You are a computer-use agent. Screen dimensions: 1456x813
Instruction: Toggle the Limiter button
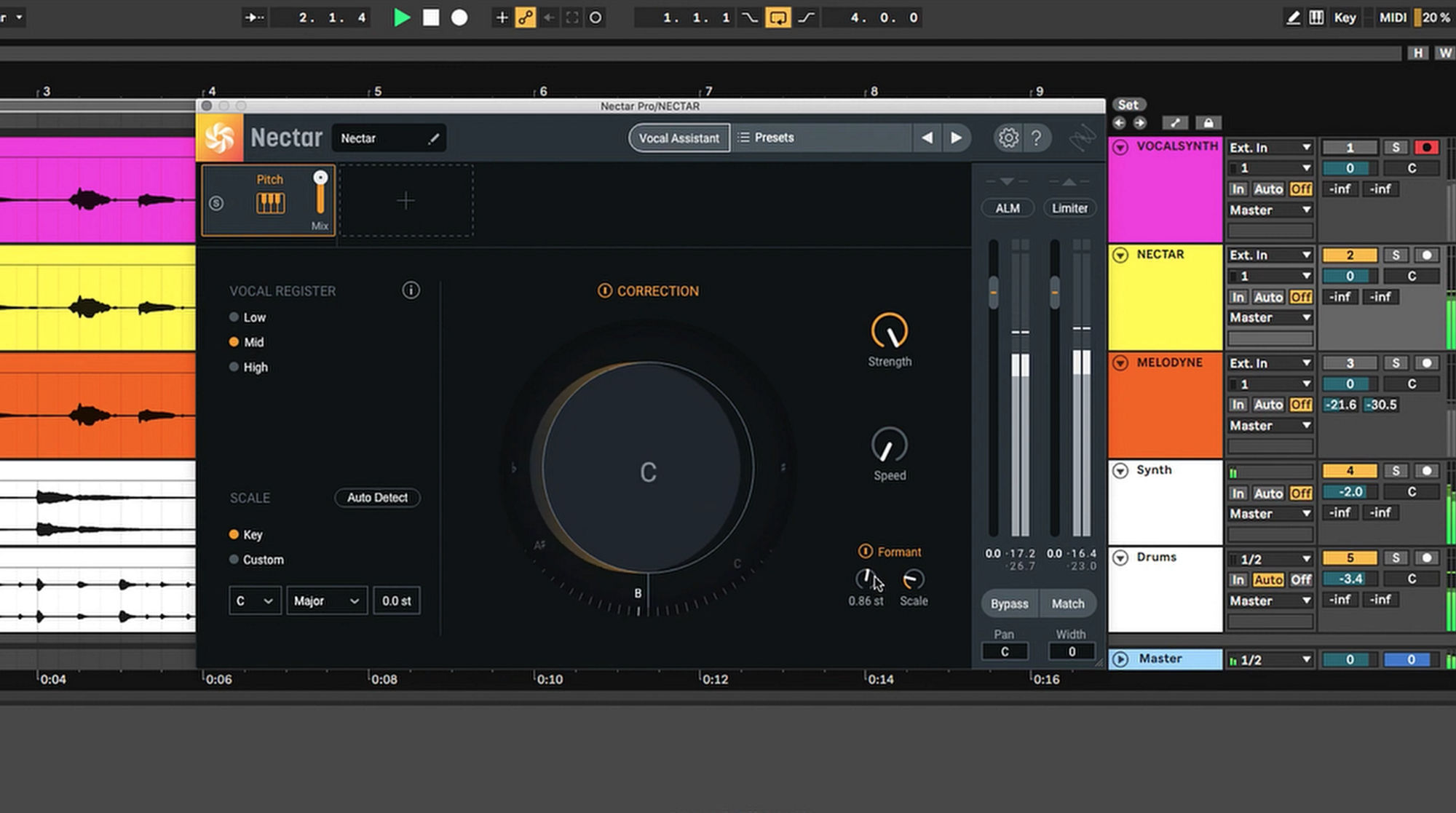(1069, 208)
